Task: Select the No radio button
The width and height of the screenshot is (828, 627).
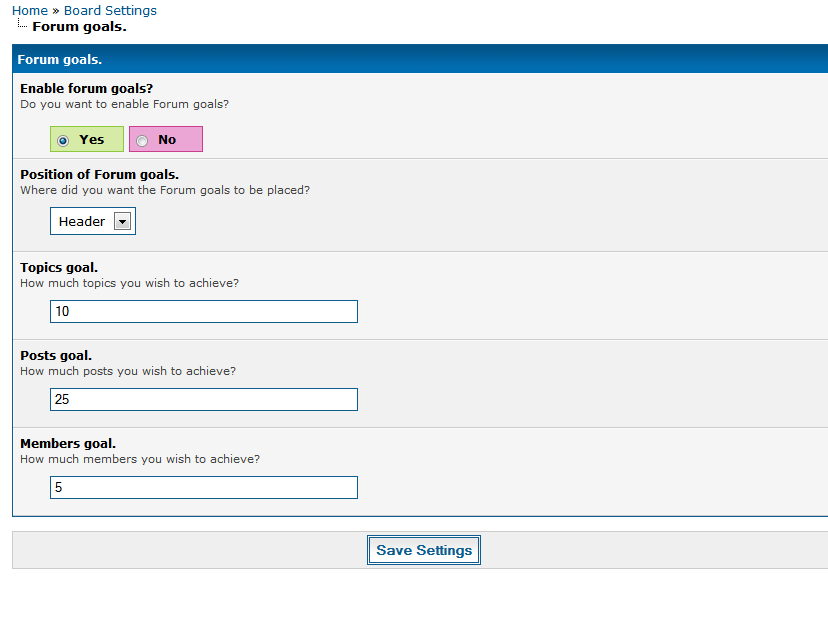Action: (142, 140)
